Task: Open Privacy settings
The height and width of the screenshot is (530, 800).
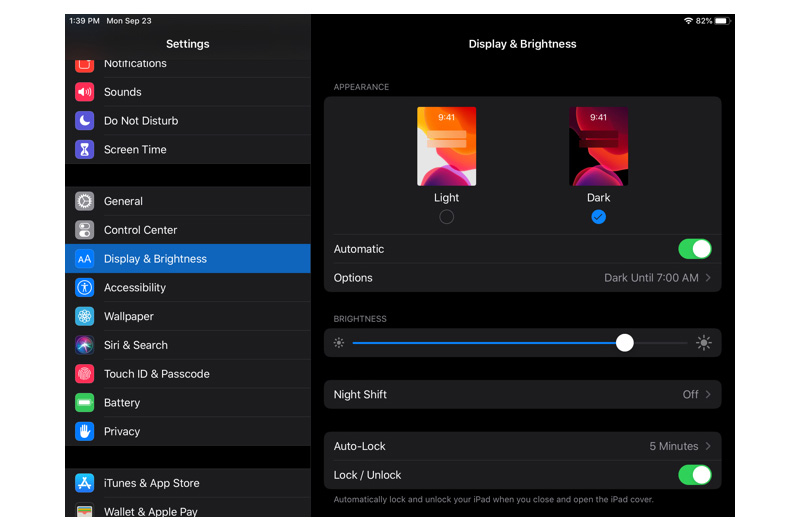Action: click(188, 432)
